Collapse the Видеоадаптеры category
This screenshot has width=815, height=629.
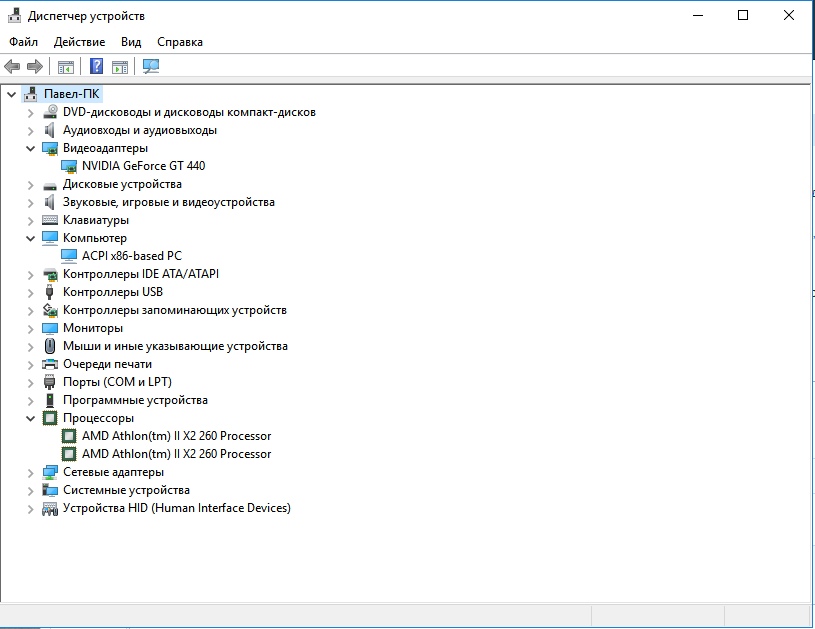(30, 148)
